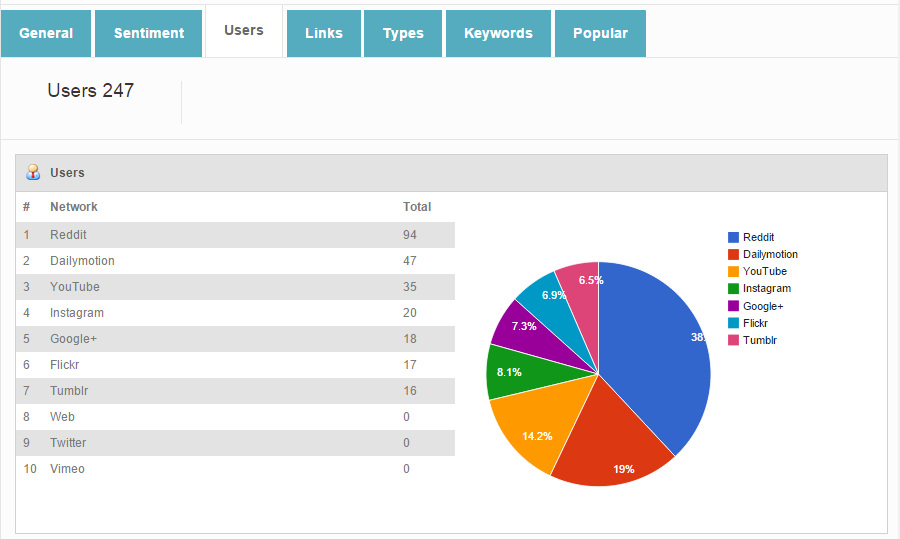Click the Reddit total value 94
This screenshot has height=539, width=900.
pyautogui.click(x=410, y=235)
